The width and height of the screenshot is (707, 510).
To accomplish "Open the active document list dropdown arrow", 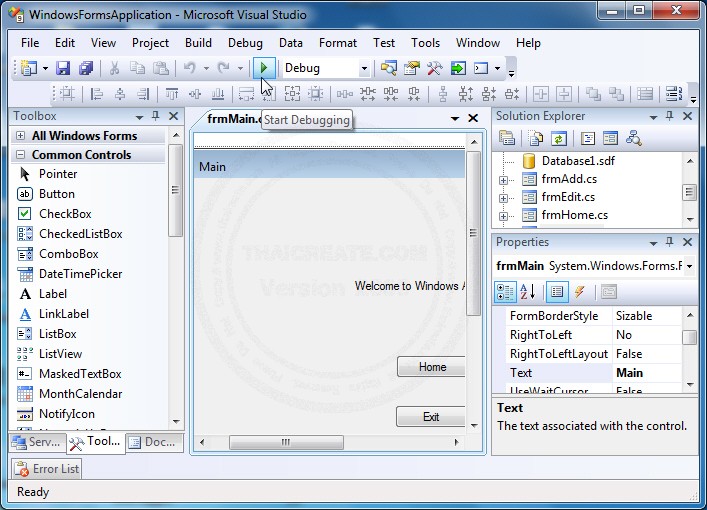I will (x=455, y=118).
